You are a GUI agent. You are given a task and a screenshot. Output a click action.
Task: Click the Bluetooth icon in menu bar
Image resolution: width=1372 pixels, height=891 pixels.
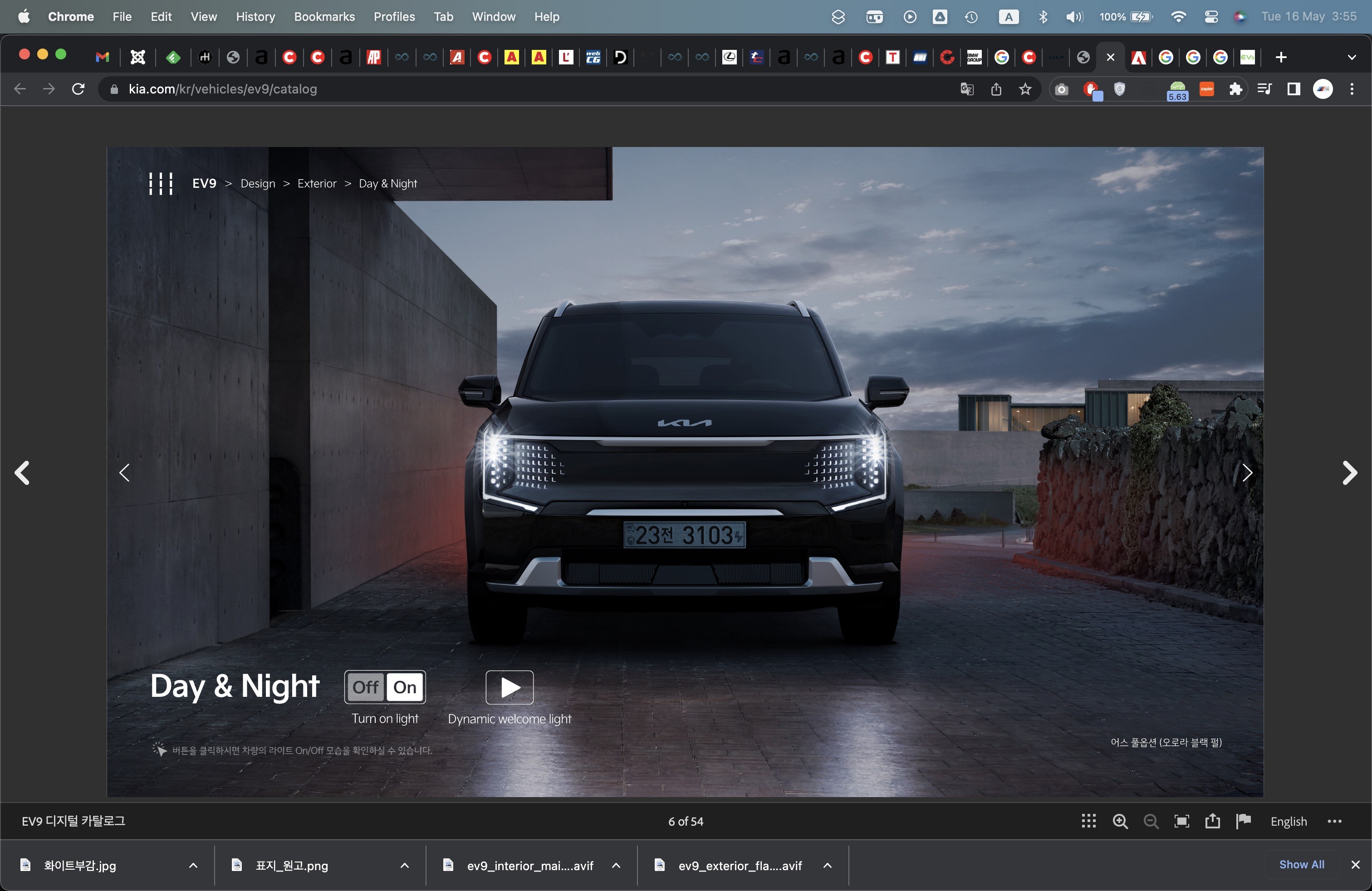(1043, 17)
